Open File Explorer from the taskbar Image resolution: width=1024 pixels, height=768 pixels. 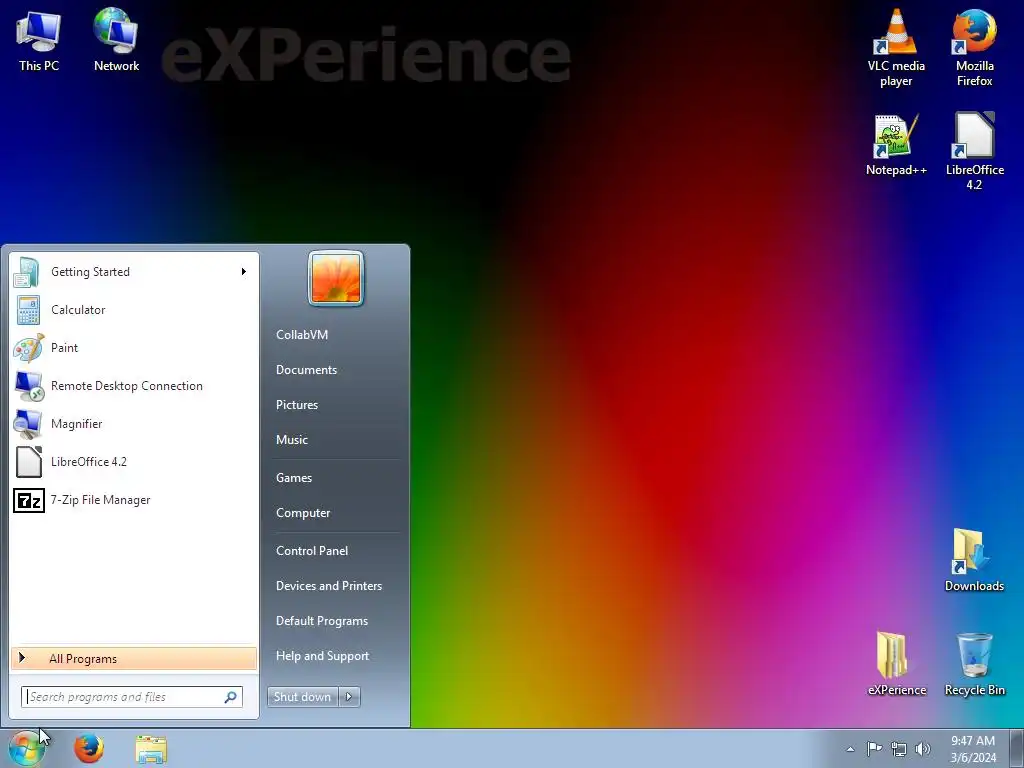151,749
